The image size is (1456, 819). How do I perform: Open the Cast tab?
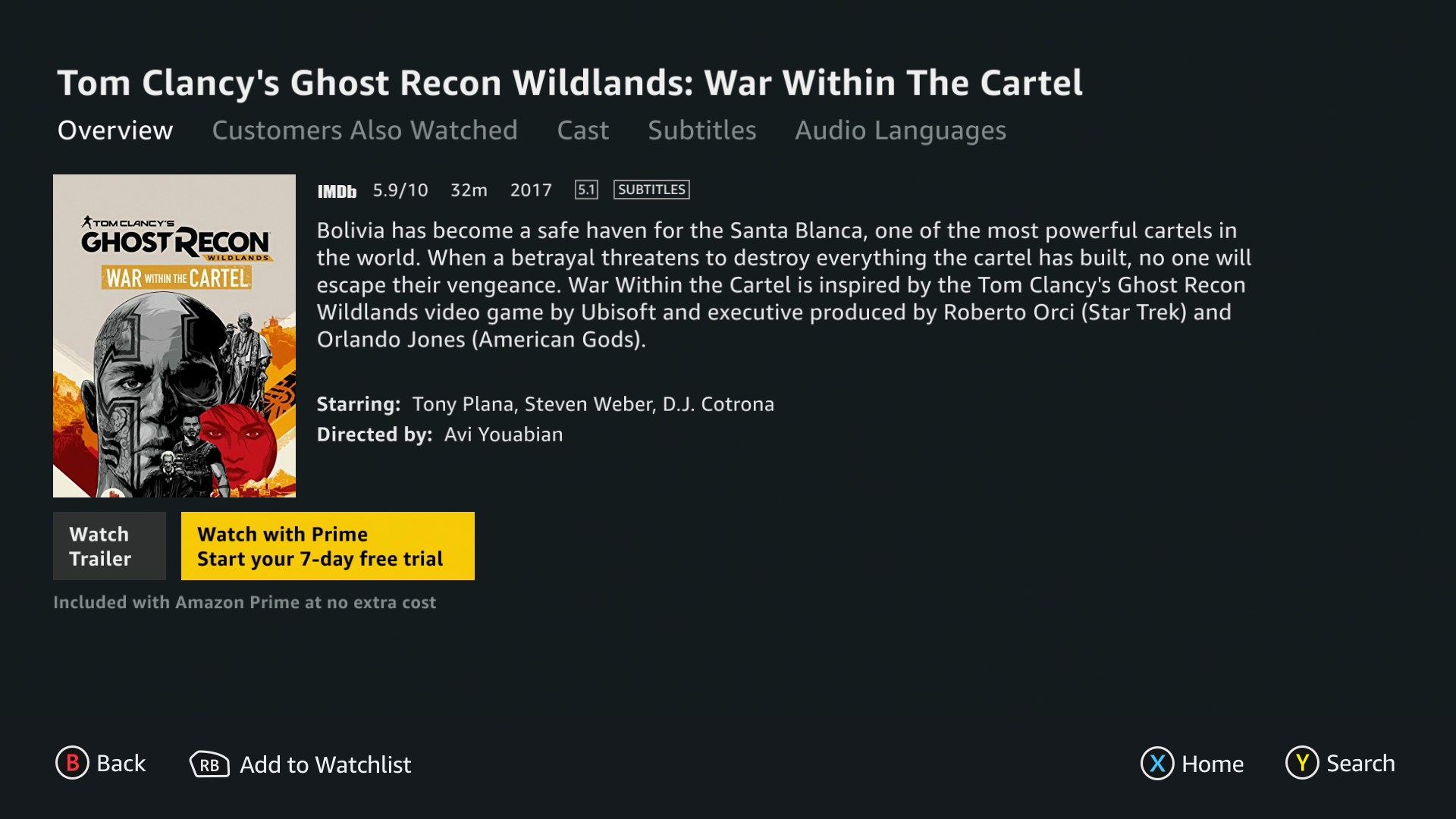(582, 130)
